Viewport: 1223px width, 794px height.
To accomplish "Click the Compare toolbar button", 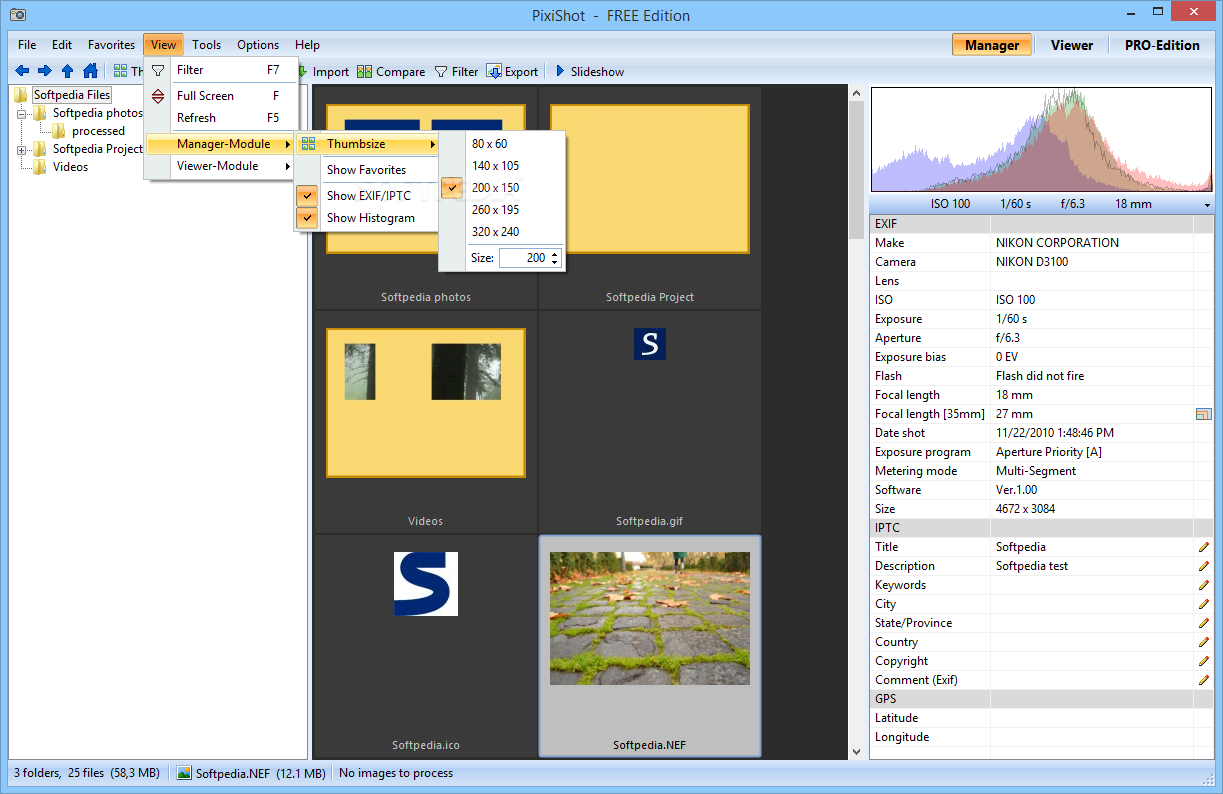I will pyautogui.click(x=391, y=72).
